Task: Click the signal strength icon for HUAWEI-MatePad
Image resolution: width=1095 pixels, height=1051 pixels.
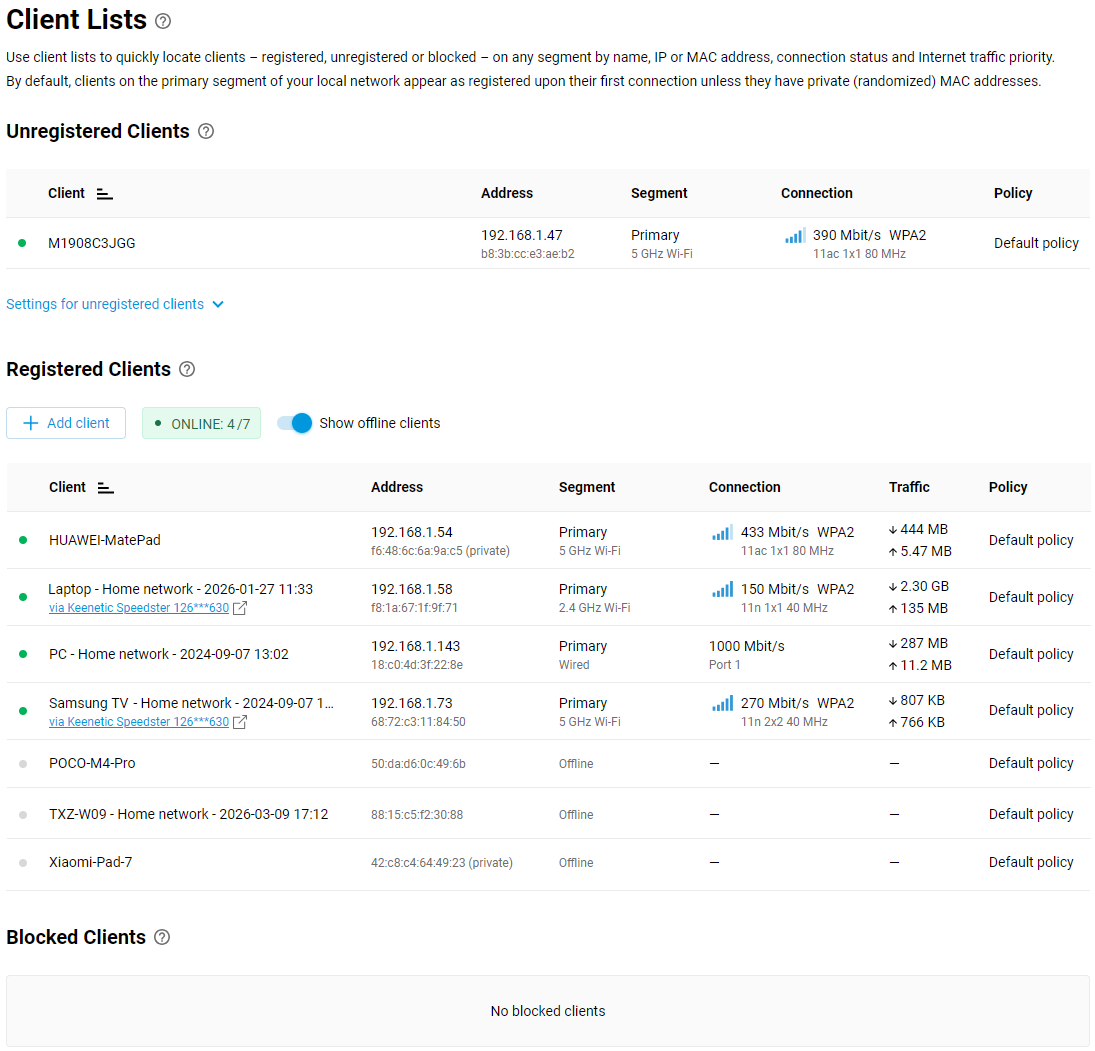Action: coord(722,533)
